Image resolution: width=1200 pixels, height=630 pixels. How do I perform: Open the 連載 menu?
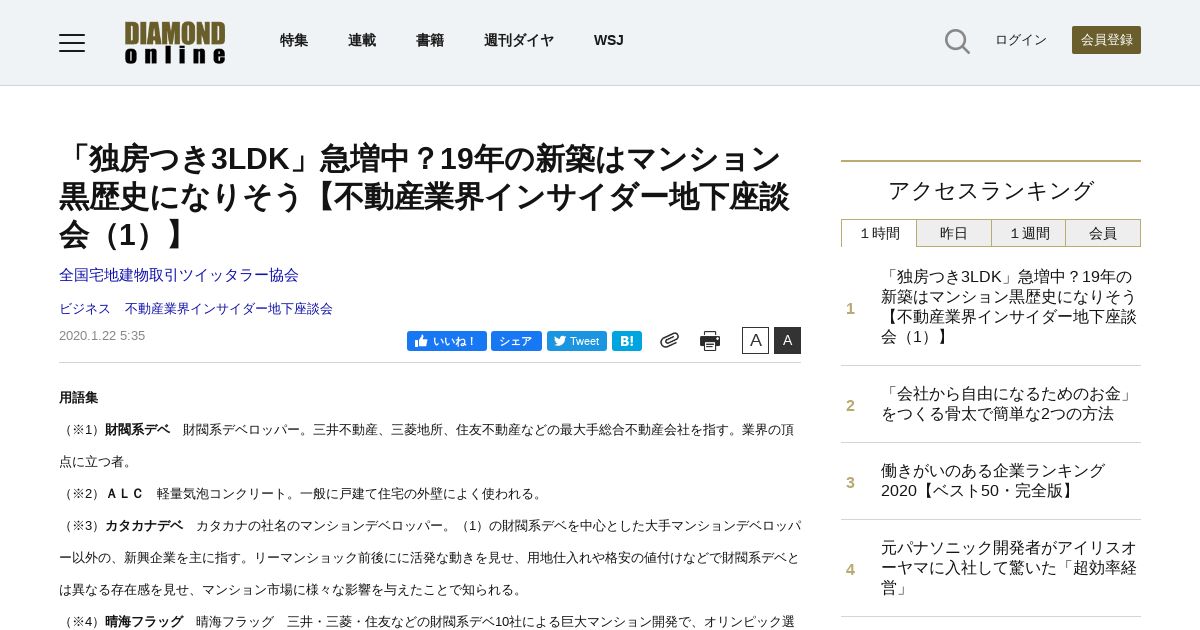pyautogui.click(x=362, y=40)
